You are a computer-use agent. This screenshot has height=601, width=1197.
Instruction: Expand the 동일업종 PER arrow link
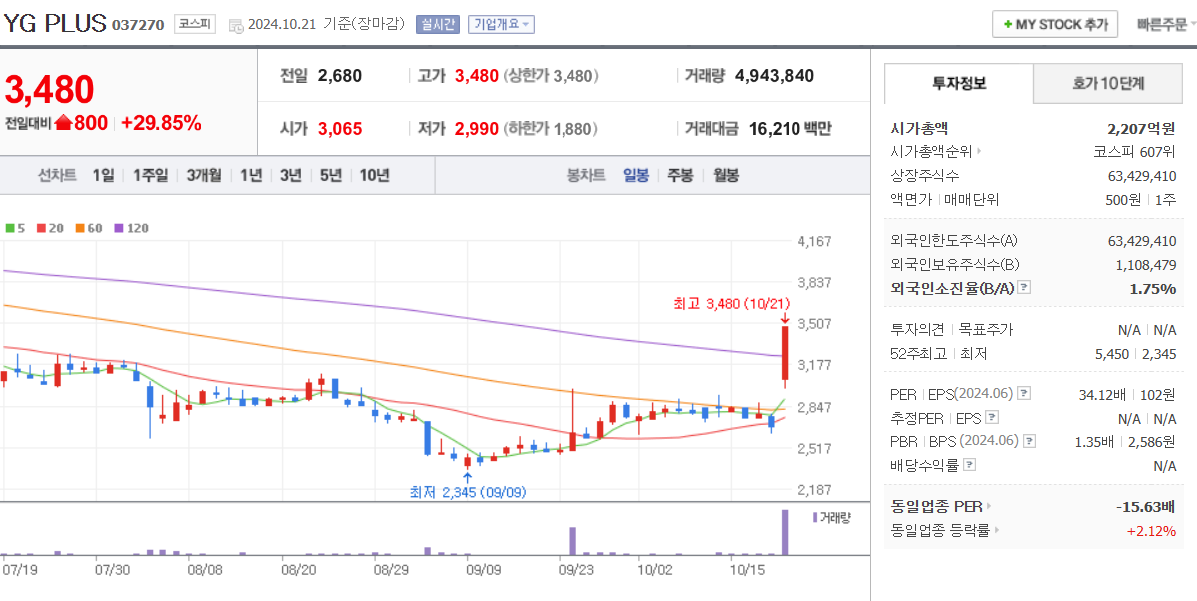[x=989, y=506]
